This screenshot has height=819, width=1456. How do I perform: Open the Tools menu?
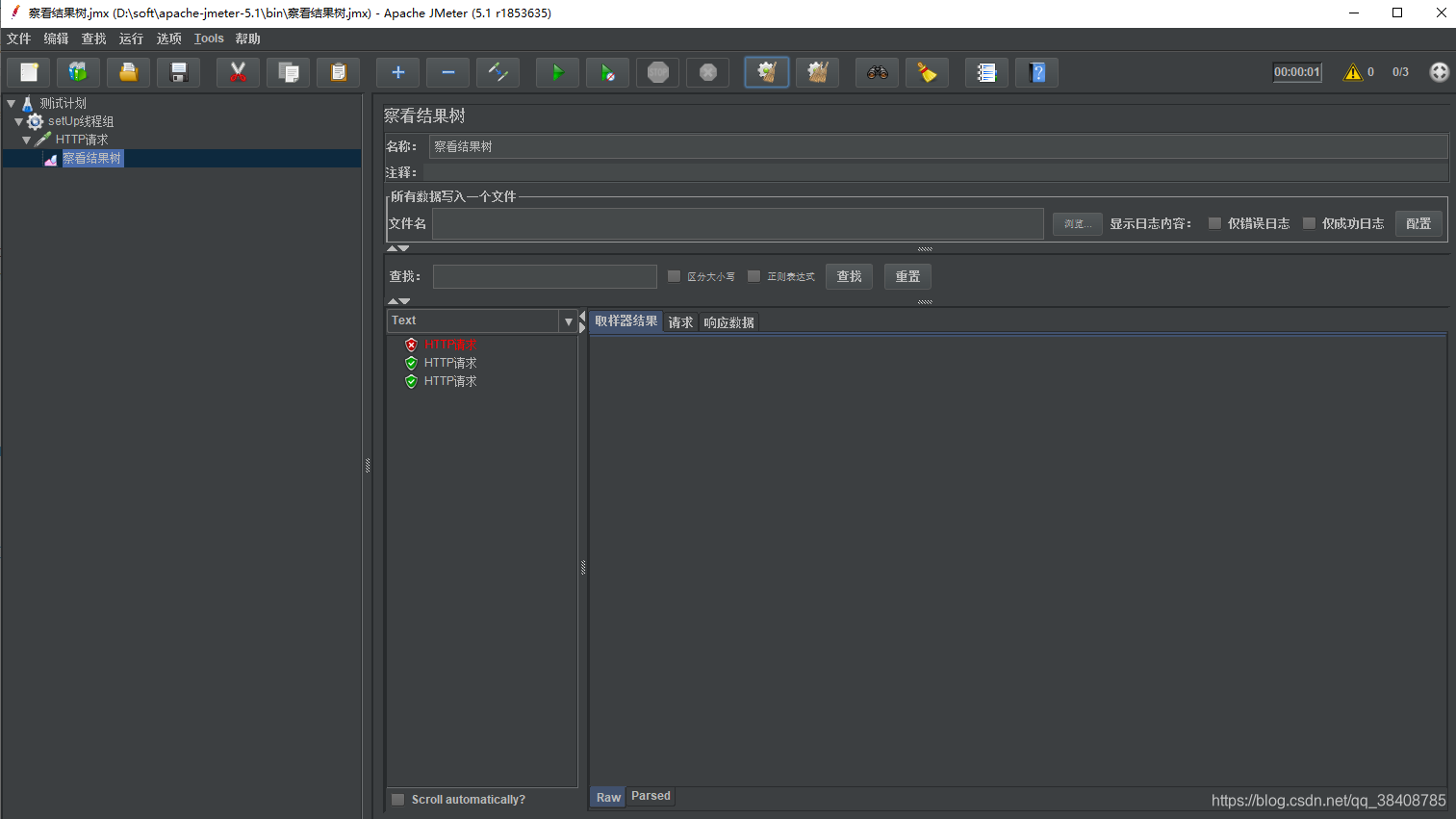point(209,38)
